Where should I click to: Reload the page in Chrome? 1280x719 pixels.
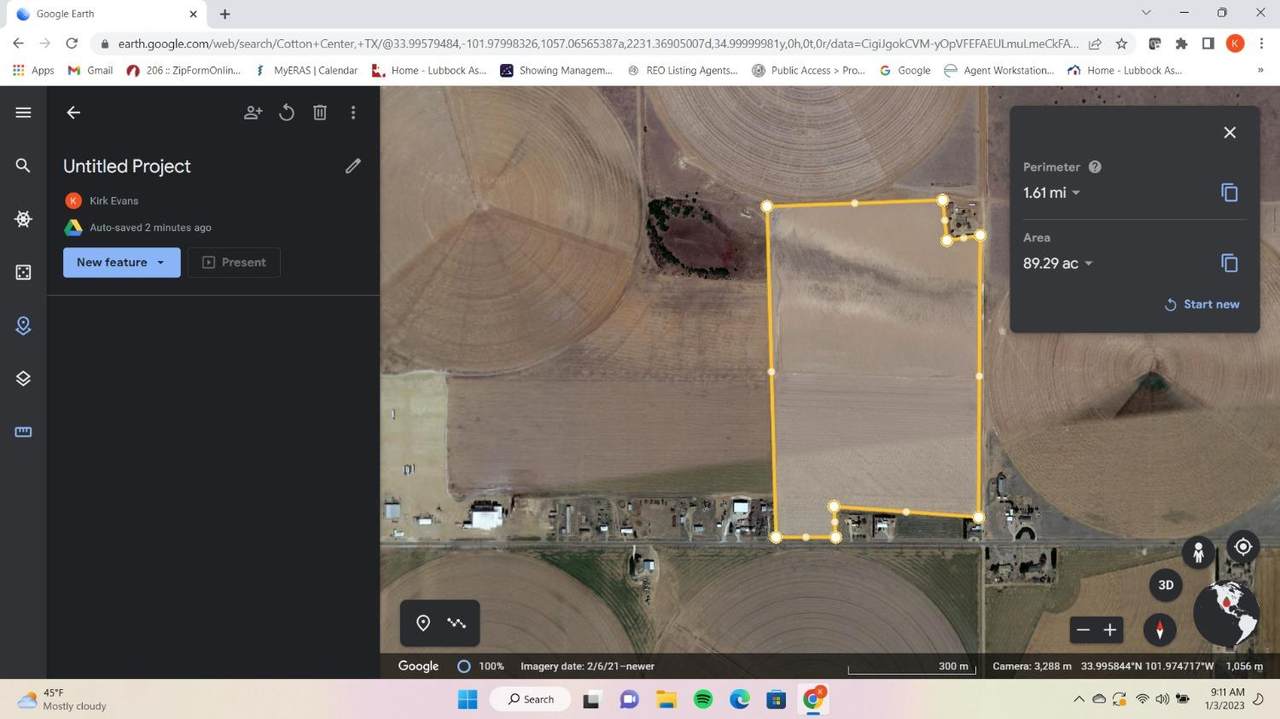[71, 44]
